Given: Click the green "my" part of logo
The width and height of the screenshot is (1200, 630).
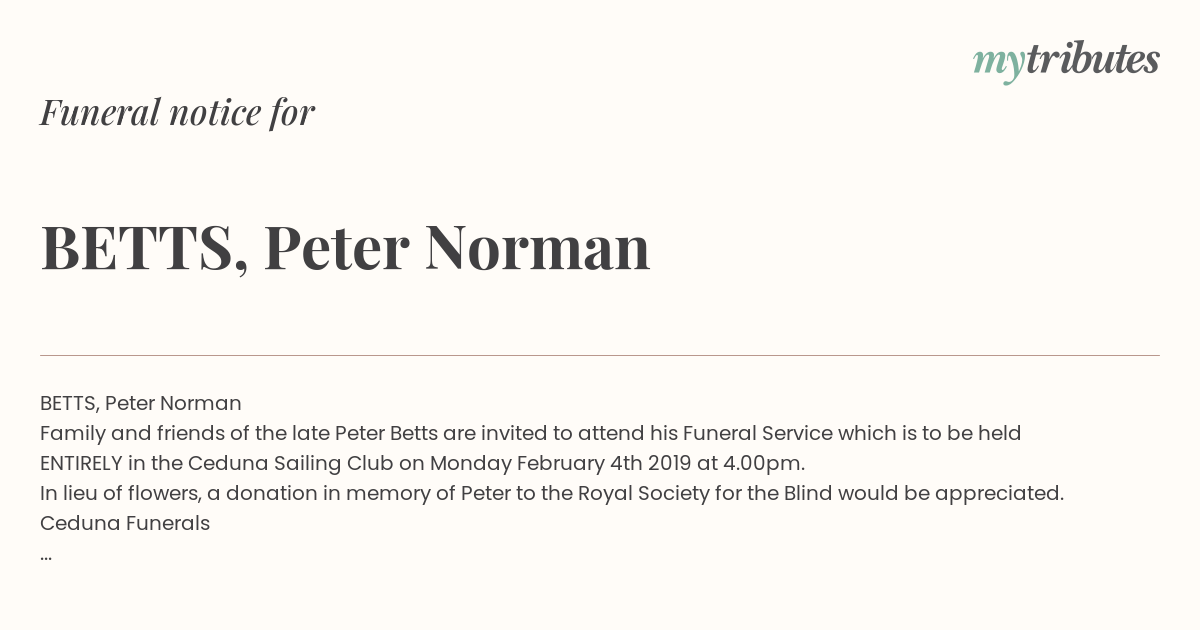Looking at the screenshot, I should pos(998,64).
